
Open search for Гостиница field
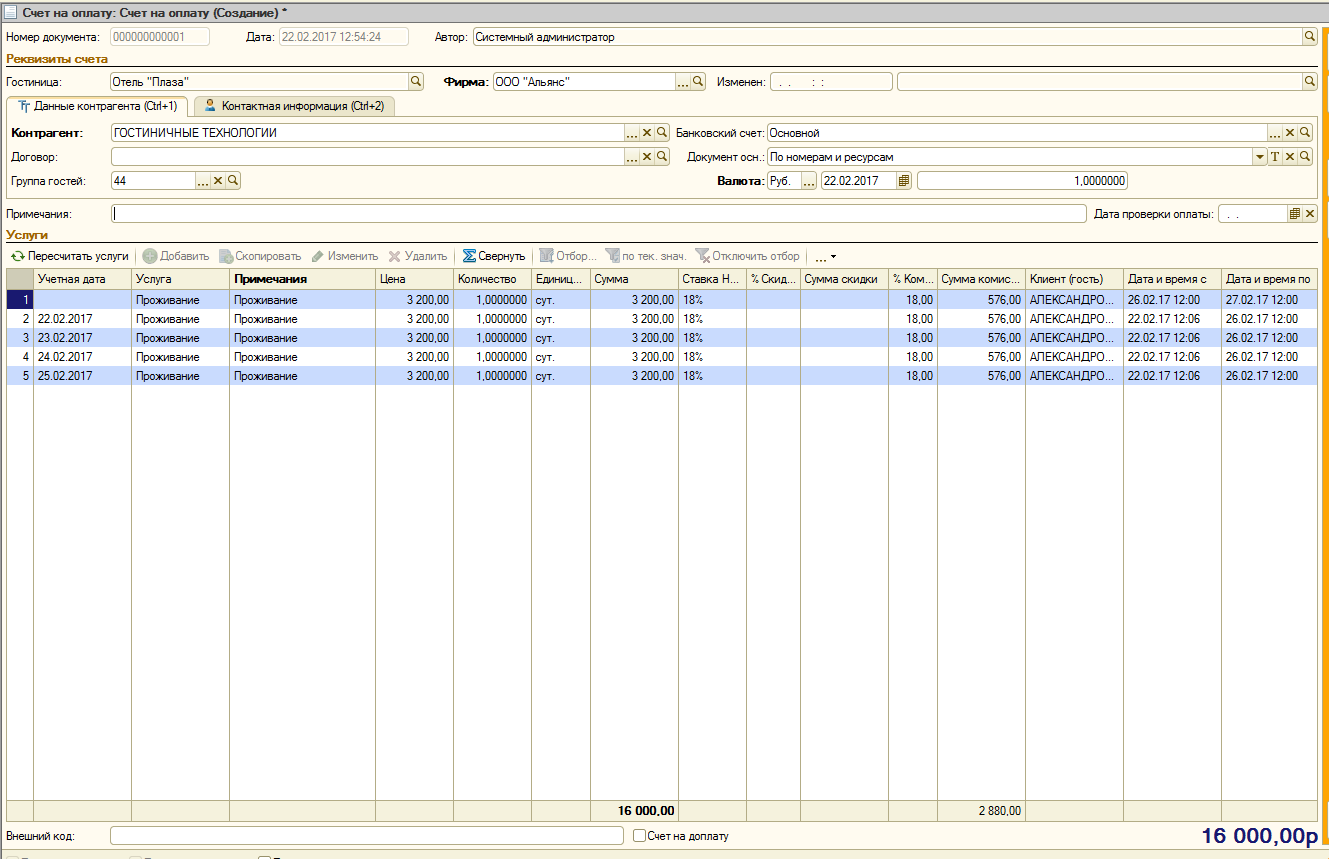pos(416,82)
